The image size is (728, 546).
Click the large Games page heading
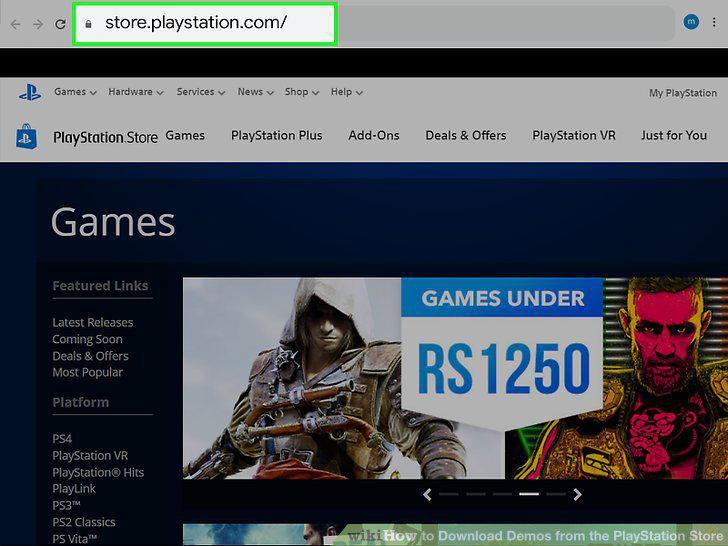[113, 222]
